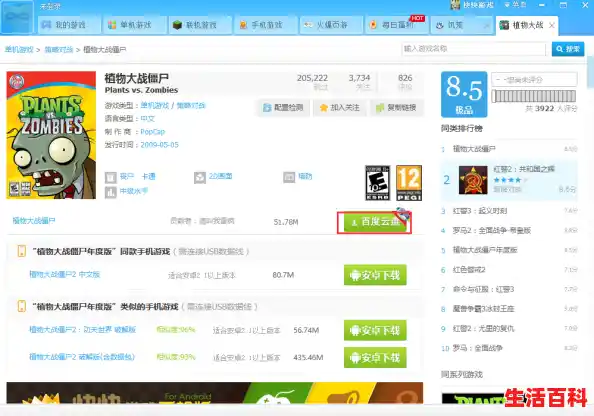Click the 单机游戏 breadcrumb link
The width and height of the screenshot is (594, 416).
pos(19,50)
